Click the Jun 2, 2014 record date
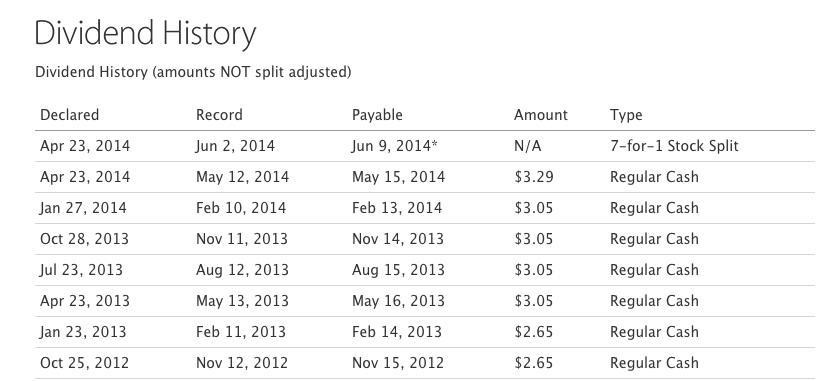833x381 pixels. tap(235, 146)
